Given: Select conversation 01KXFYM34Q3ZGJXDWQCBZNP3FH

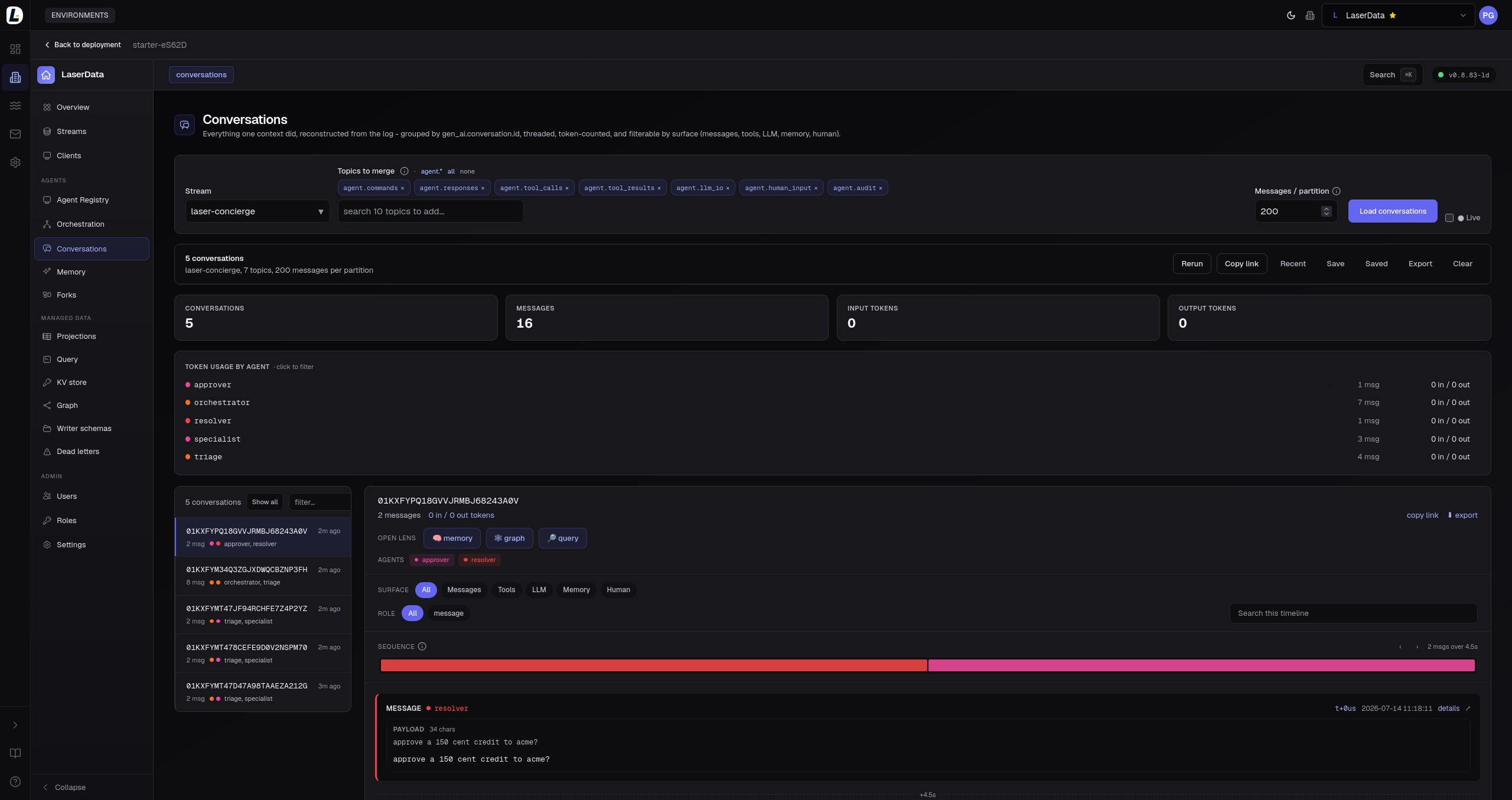Looking at the screenshot, I should coord(263,576).
